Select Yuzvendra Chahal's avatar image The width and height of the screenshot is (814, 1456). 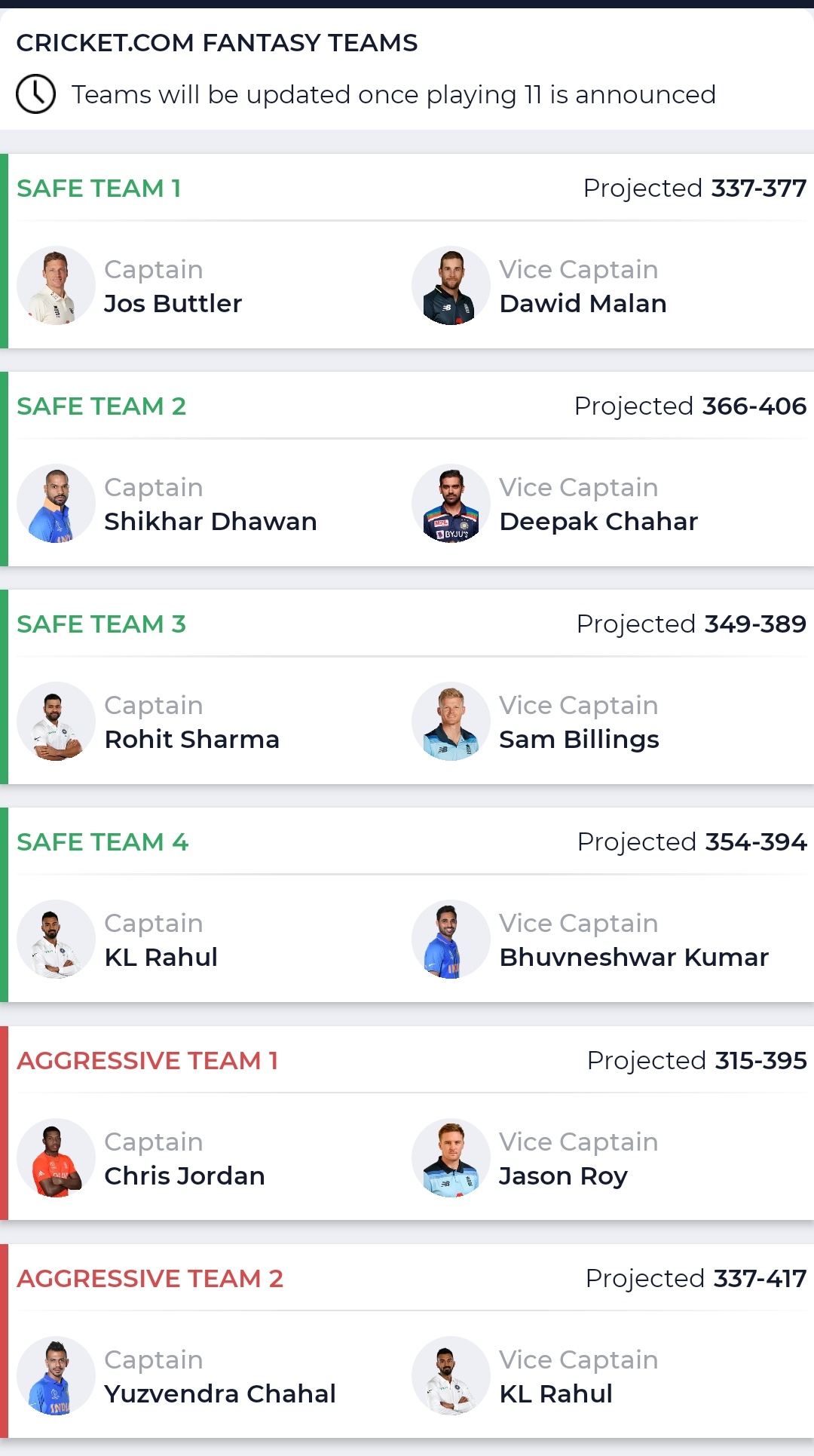(56, 1376)
